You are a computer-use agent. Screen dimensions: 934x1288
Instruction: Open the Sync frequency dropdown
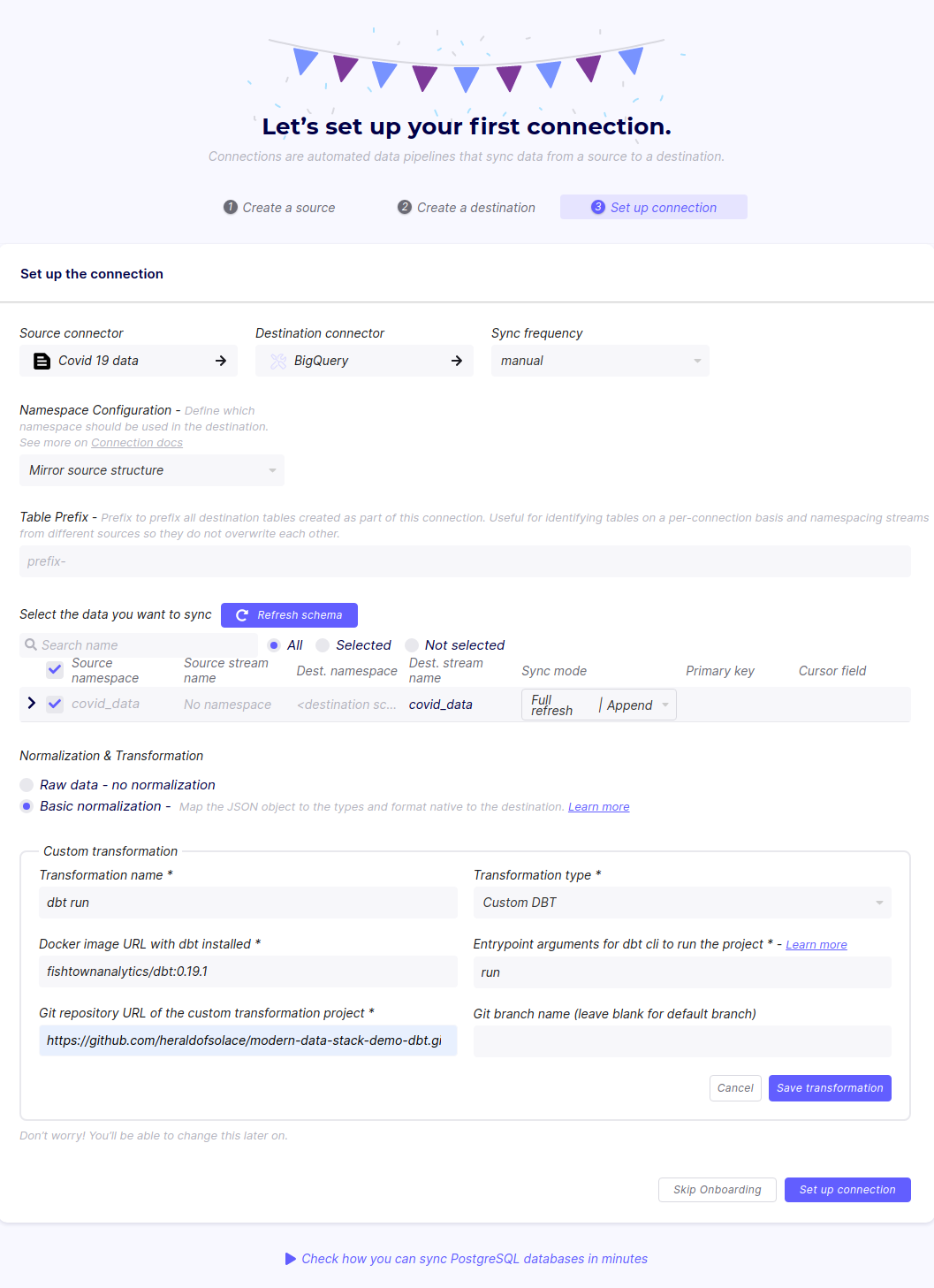click(x=600, y=361)
